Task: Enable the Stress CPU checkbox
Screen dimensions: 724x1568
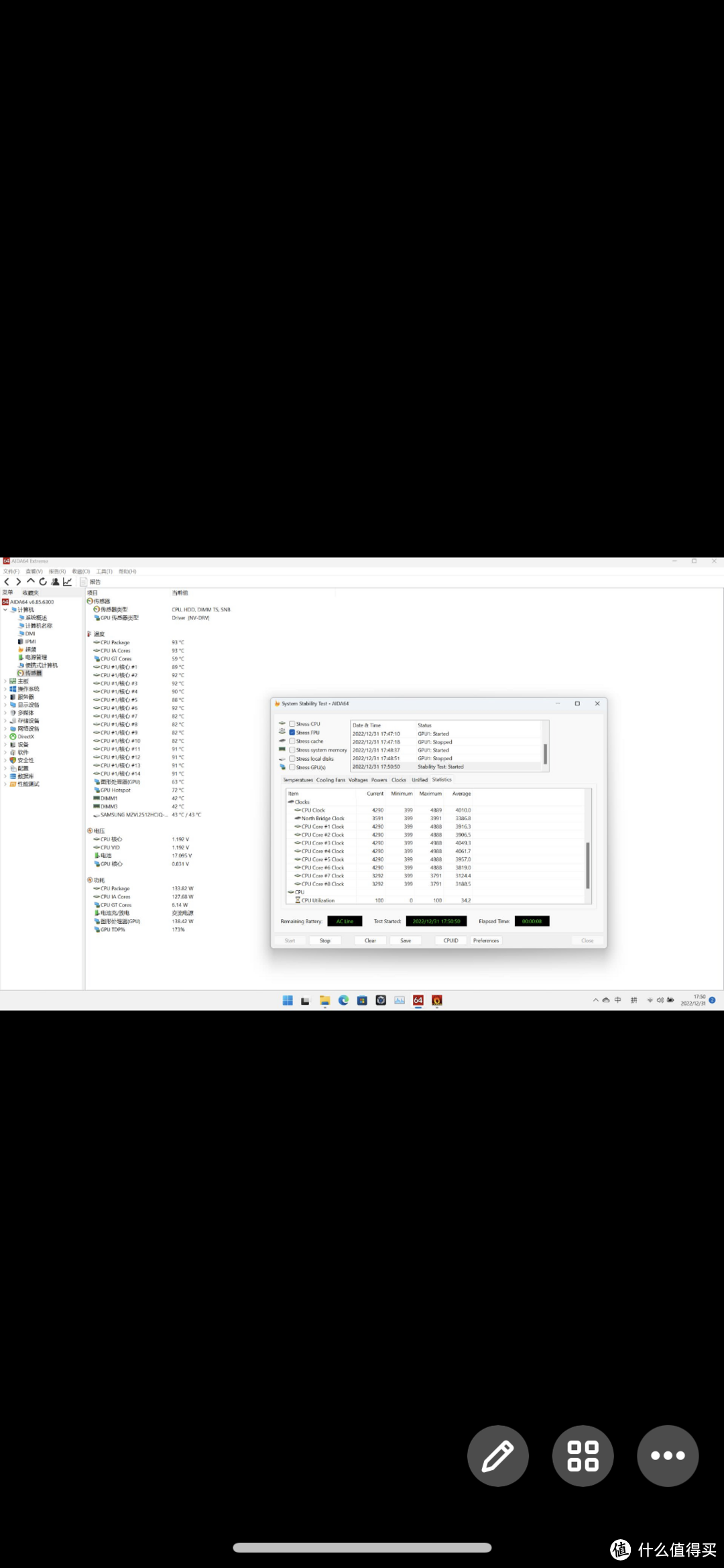Action: pos(292,724)
